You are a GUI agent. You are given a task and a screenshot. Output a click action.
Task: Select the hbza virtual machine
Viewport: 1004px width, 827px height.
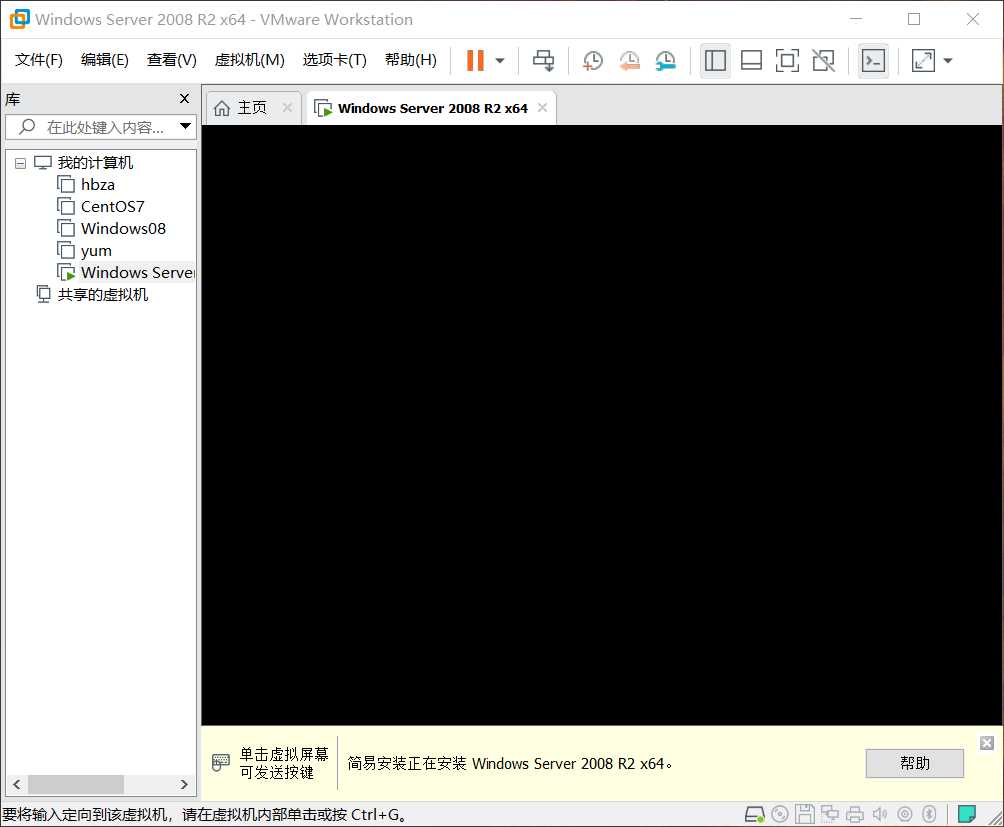tap(98, 185)
